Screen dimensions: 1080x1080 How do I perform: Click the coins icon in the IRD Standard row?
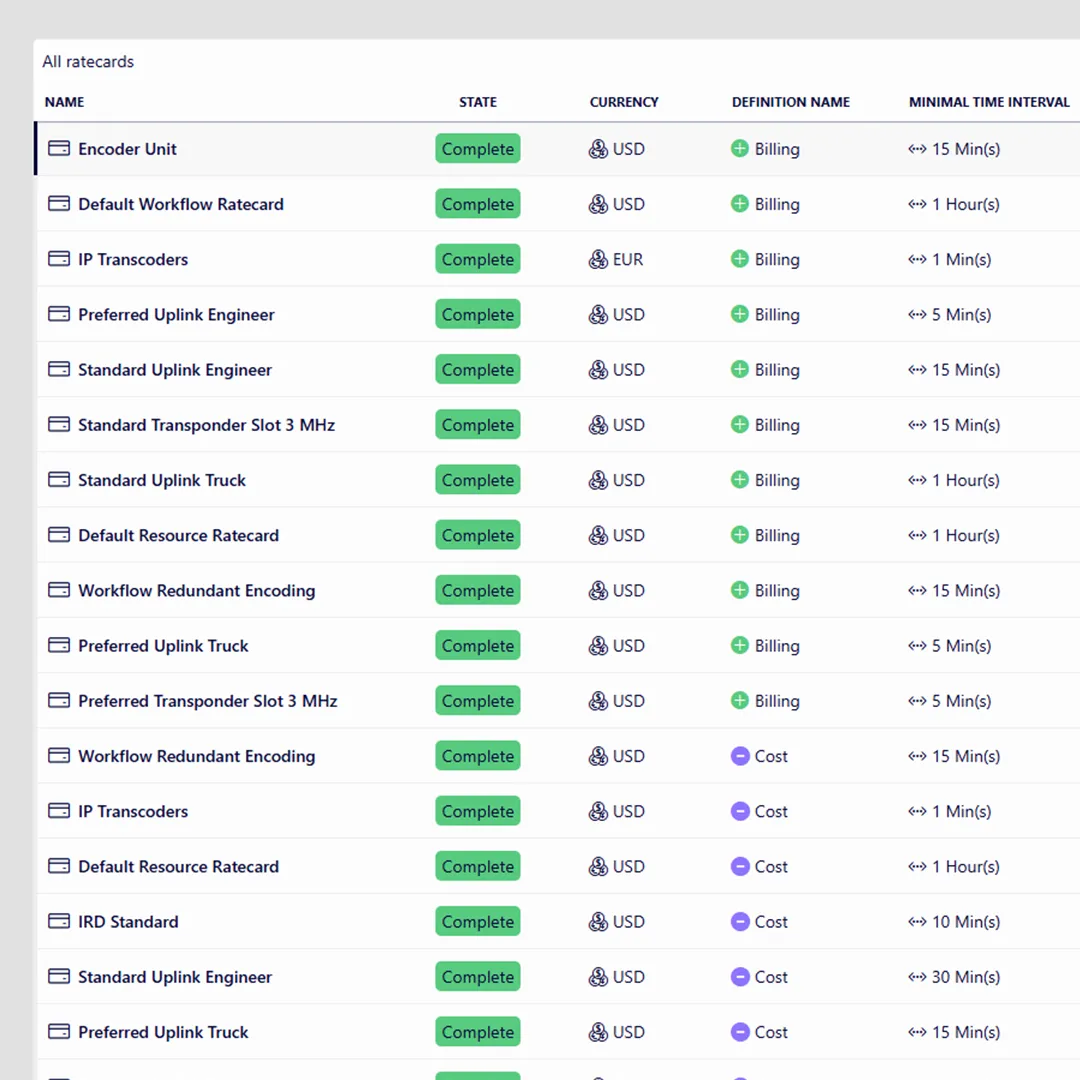(598, 922)
